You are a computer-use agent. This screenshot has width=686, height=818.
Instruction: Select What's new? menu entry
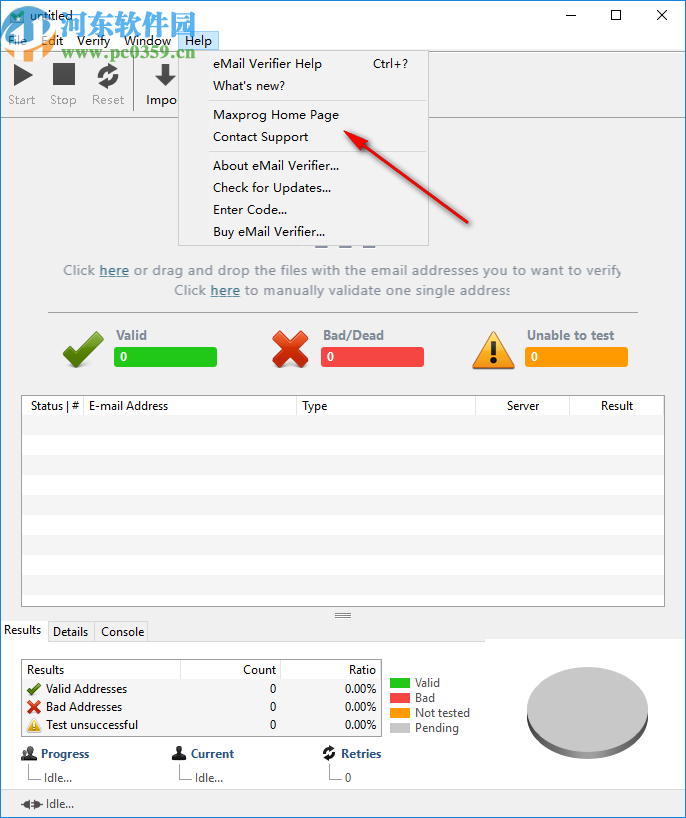click(304, 86)
